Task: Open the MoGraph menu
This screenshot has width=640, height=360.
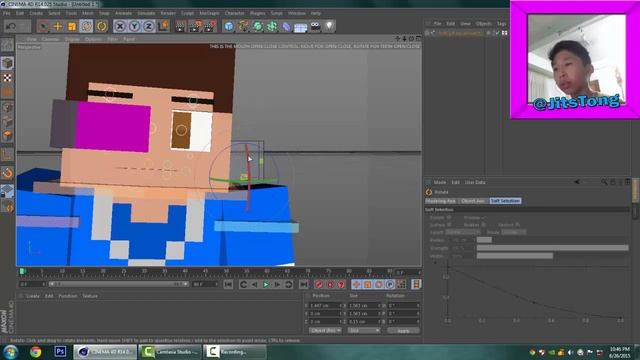Action: [x=209, y=13]
